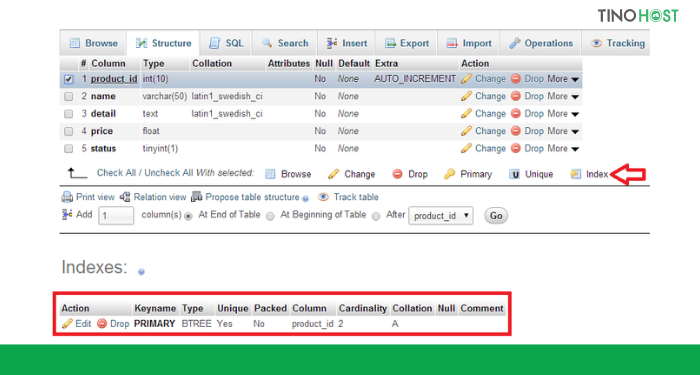Open the Export tab

(x=407, y=43)
